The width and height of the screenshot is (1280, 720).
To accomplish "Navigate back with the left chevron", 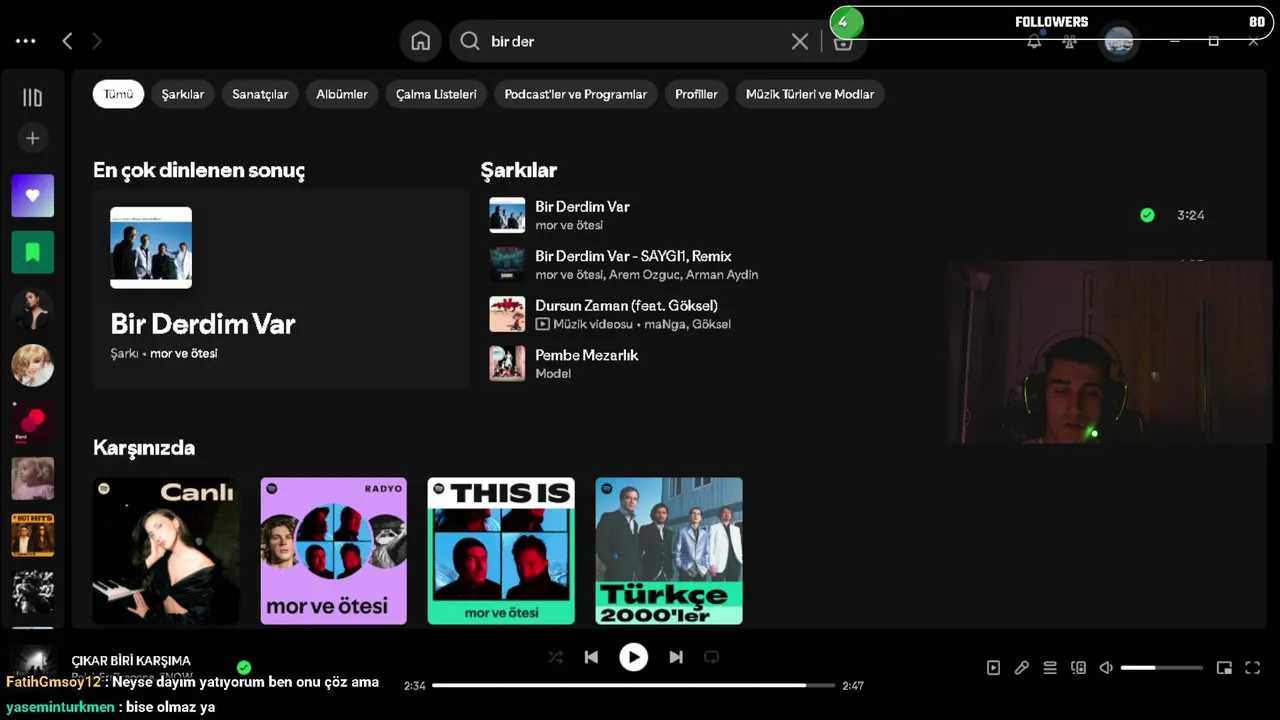I will click(67, 41).
